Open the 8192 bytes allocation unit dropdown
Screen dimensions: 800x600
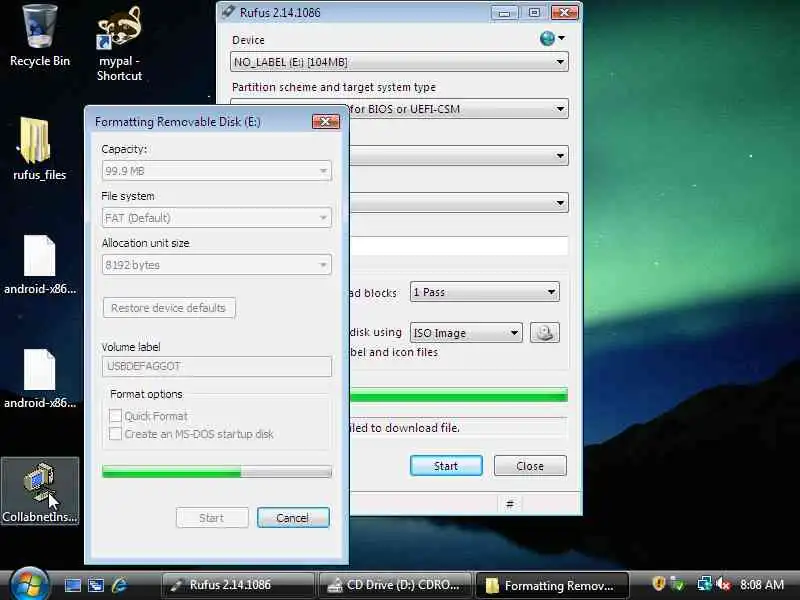click(x=216, y=265)
